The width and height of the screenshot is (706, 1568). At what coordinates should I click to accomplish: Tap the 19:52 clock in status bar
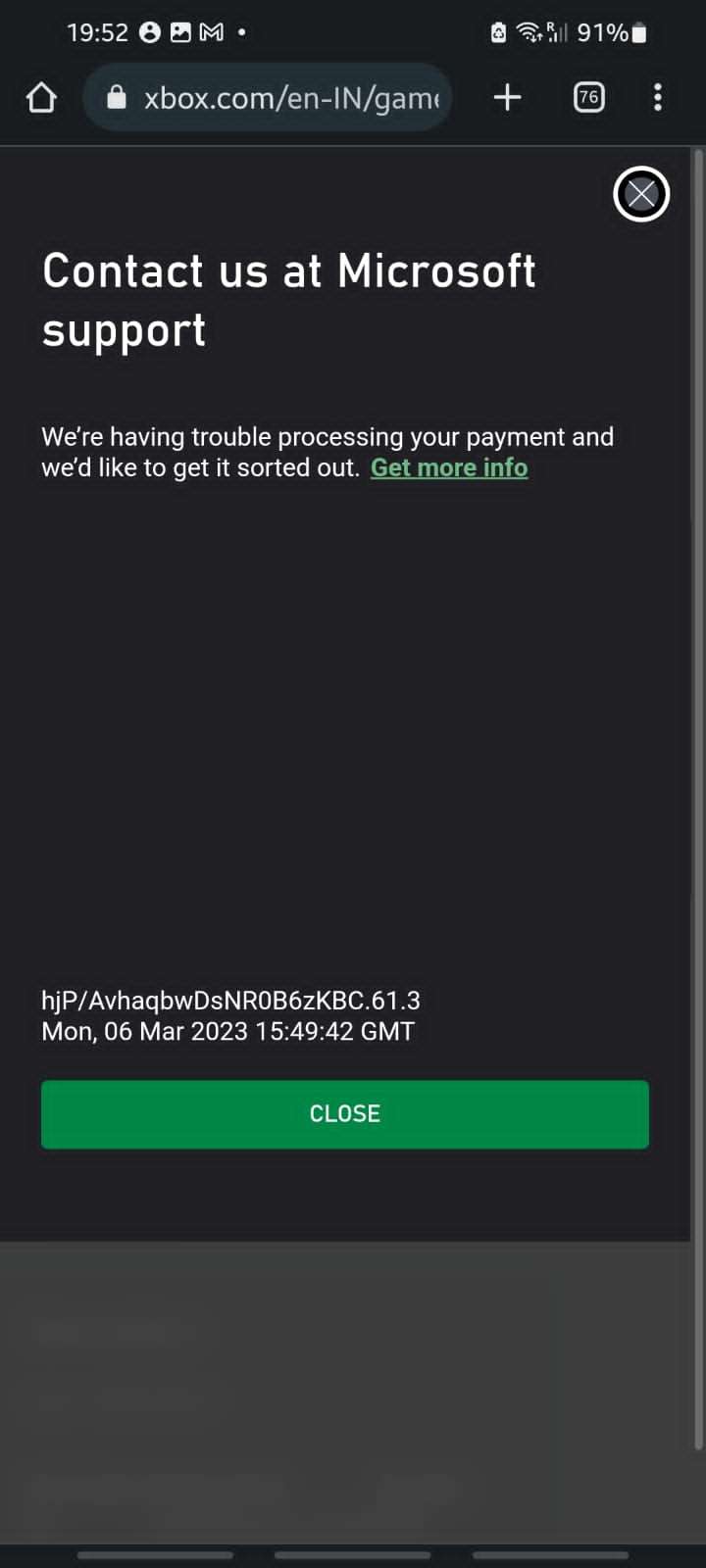[x=97, y=32]
